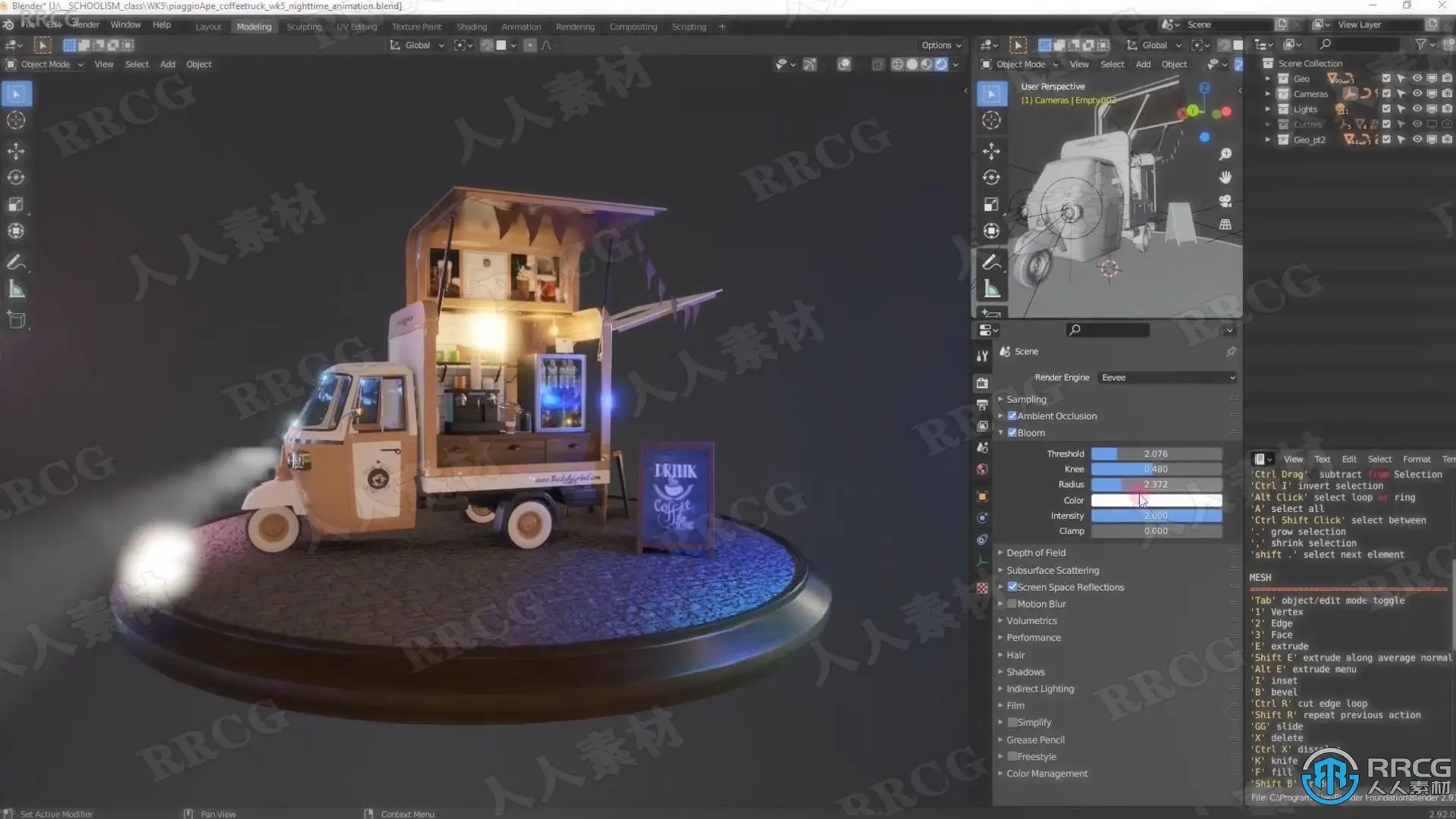The height and width of the screenshot is (819, 1456).
Task: Select the Rotate tool in left toolbar
Action: point(16,177)
